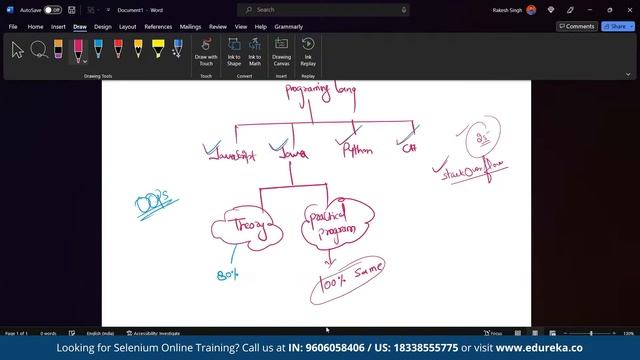The width and height of the screenshot is (640, 360).
Task: Click the zoom out minus button
Action: tap(565, 333)
